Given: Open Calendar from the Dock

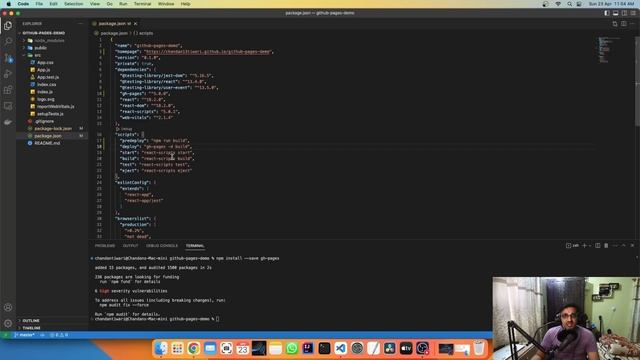Looking at the screenshot, I should 242,348.
